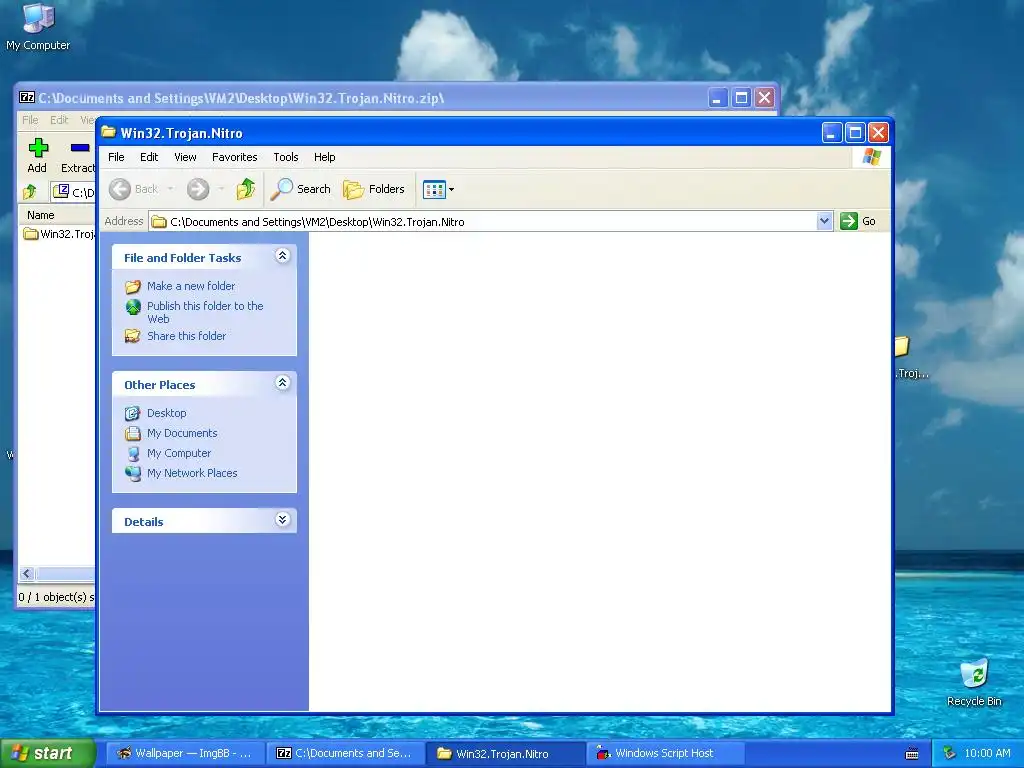Collapse the Other Places panel
1024x768 pixels.
coord(282,383)
